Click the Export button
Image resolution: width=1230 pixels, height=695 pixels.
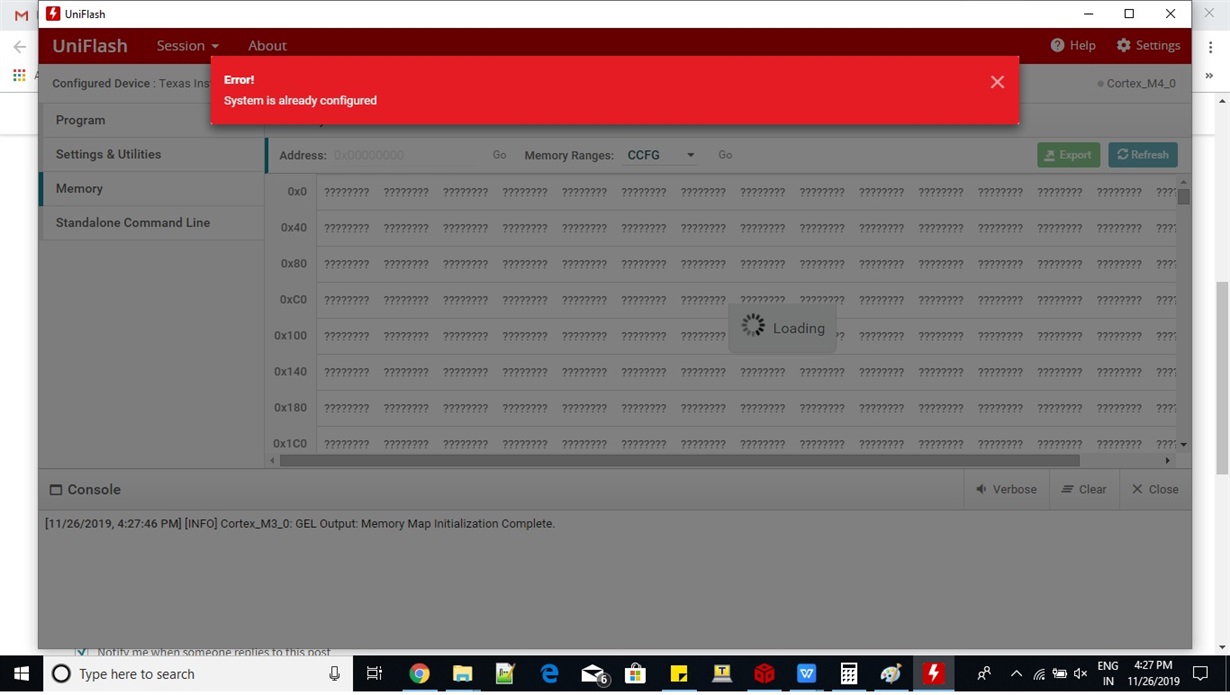tap(1068, 155)
